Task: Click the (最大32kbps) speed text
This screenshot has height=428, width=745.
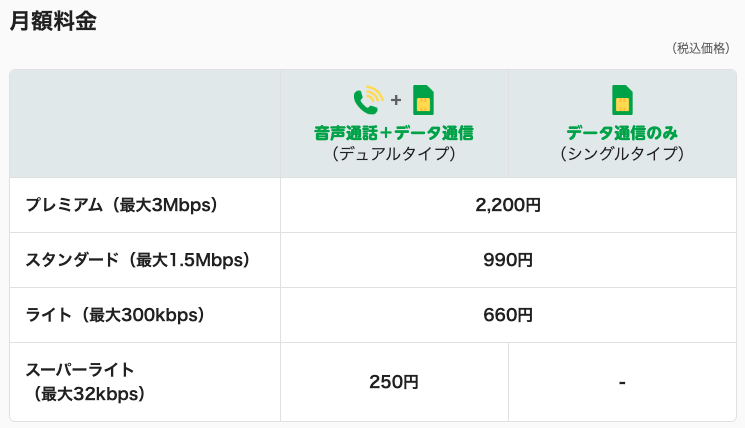Action: [x=89, y=394]
